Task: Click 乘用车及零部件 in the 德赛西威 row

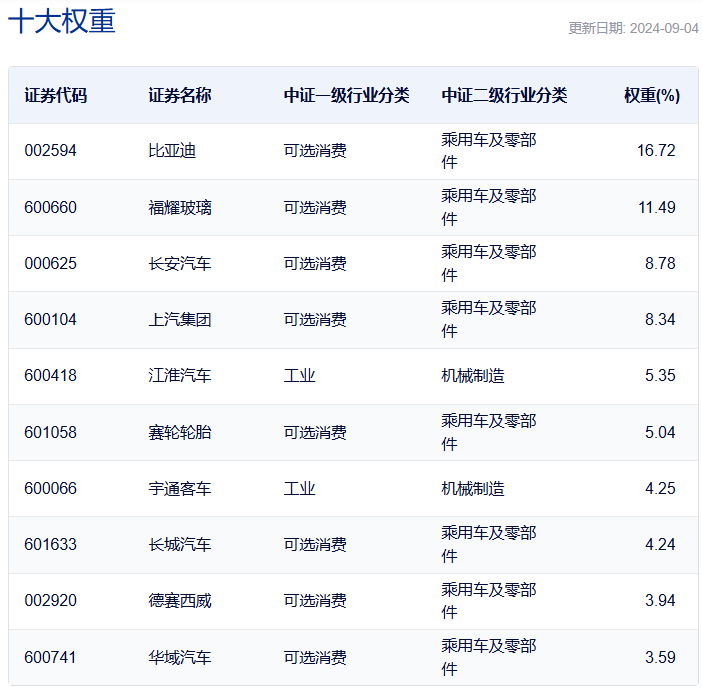Action: (x=489, y=601)
